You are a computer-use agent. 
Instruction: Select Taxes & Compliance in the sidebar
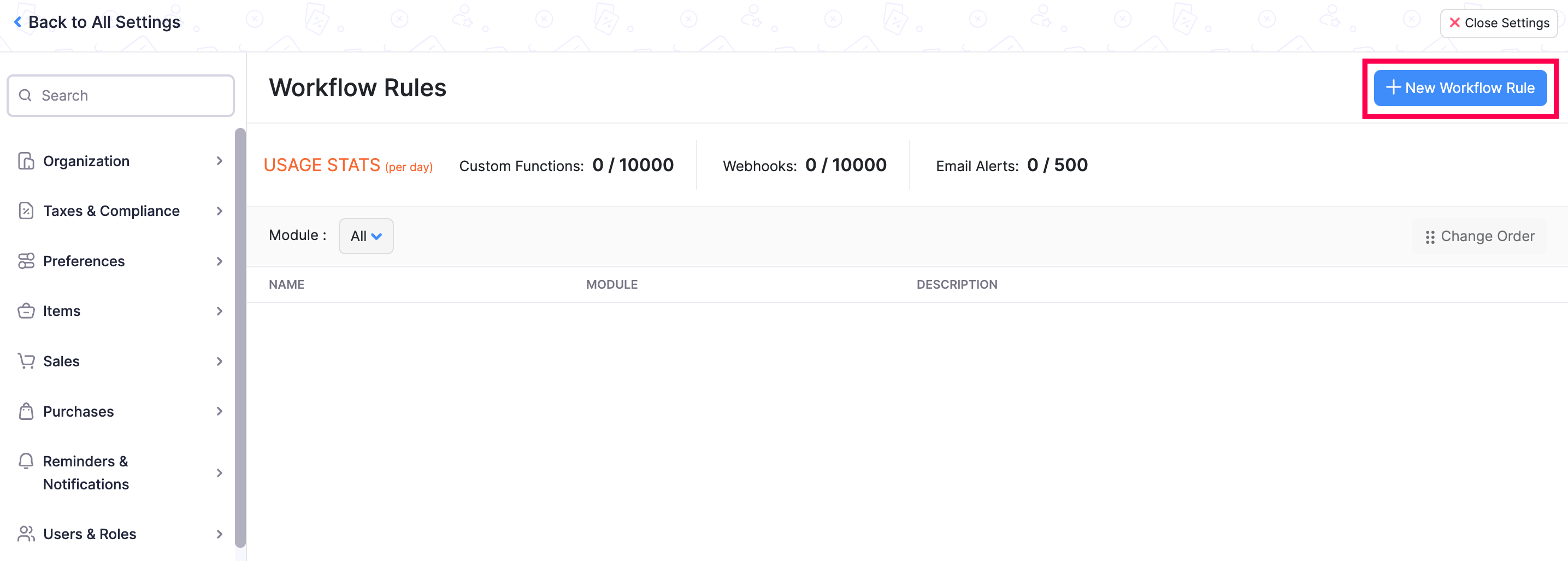[111, 210]
